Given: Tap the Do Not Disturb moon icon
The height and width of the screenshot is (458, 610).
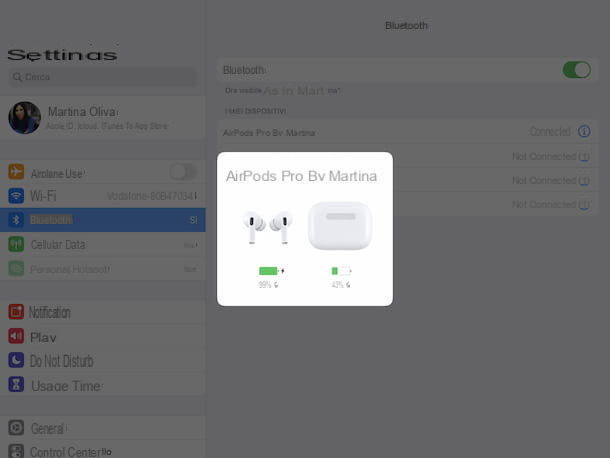Looking at the screenshot, I should tap(16, 360).
